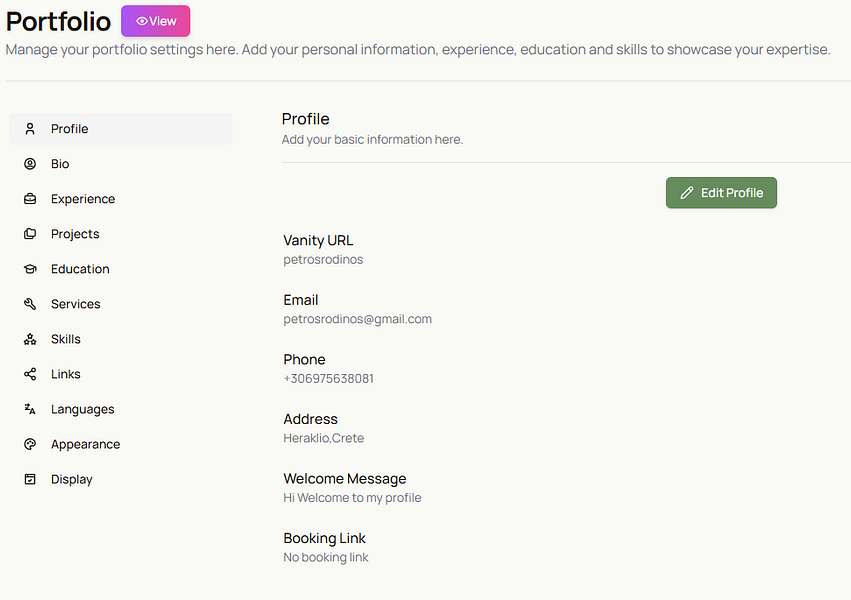Open the Experience section
This screenshot has width=851, height=600.
point(83,199)
